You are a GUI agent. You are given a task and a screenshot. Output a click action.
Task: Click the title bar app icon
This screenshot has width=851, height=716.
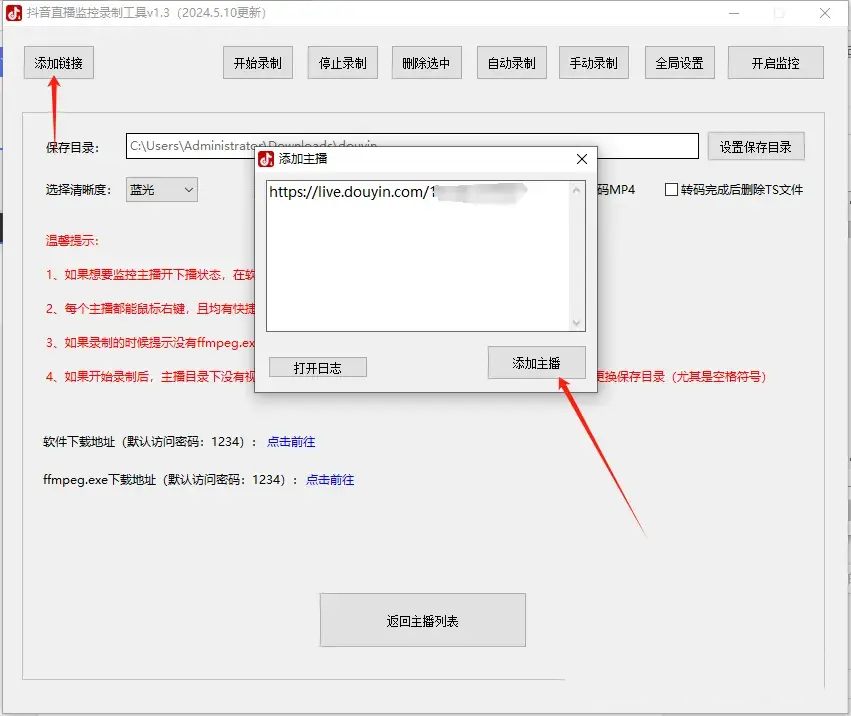point(14,12)
